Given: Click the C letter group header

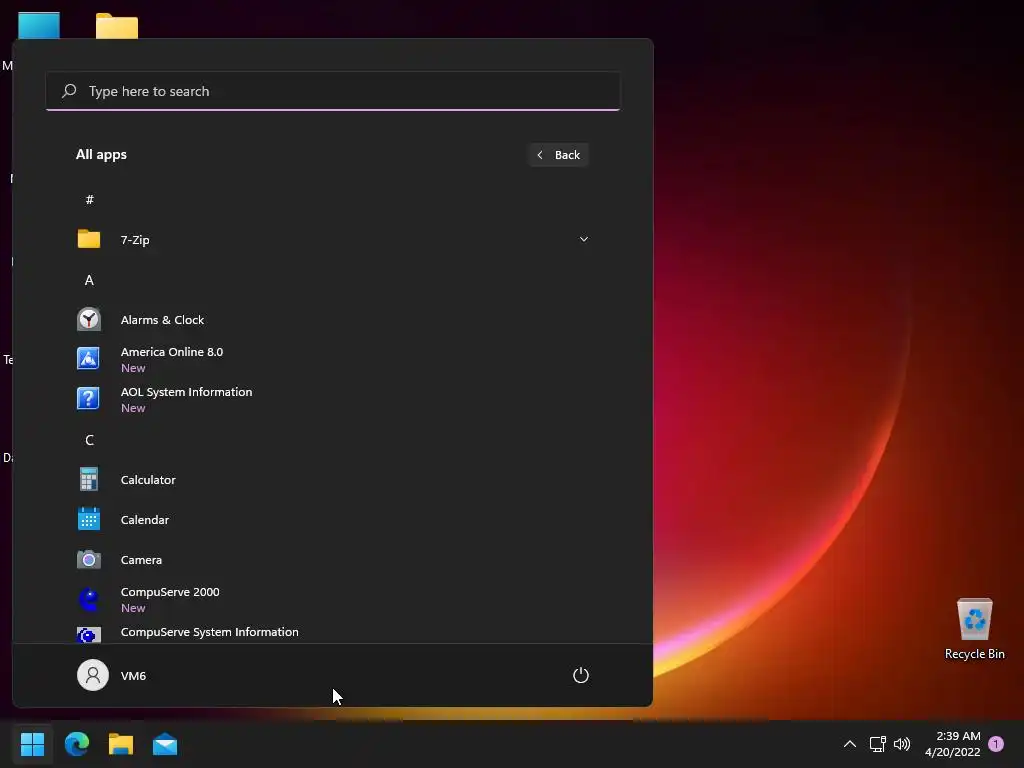Looking at the screenshot, I should coord(89,440).
